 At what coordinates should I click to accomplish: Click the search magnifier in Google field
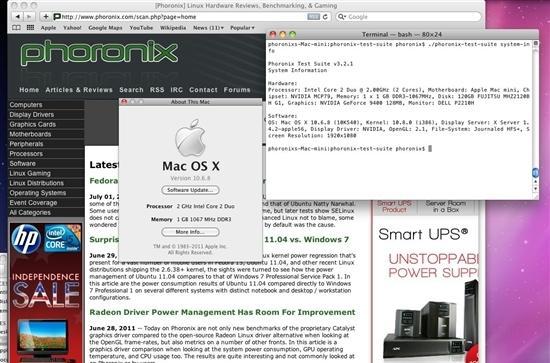(x=342, y=16)
